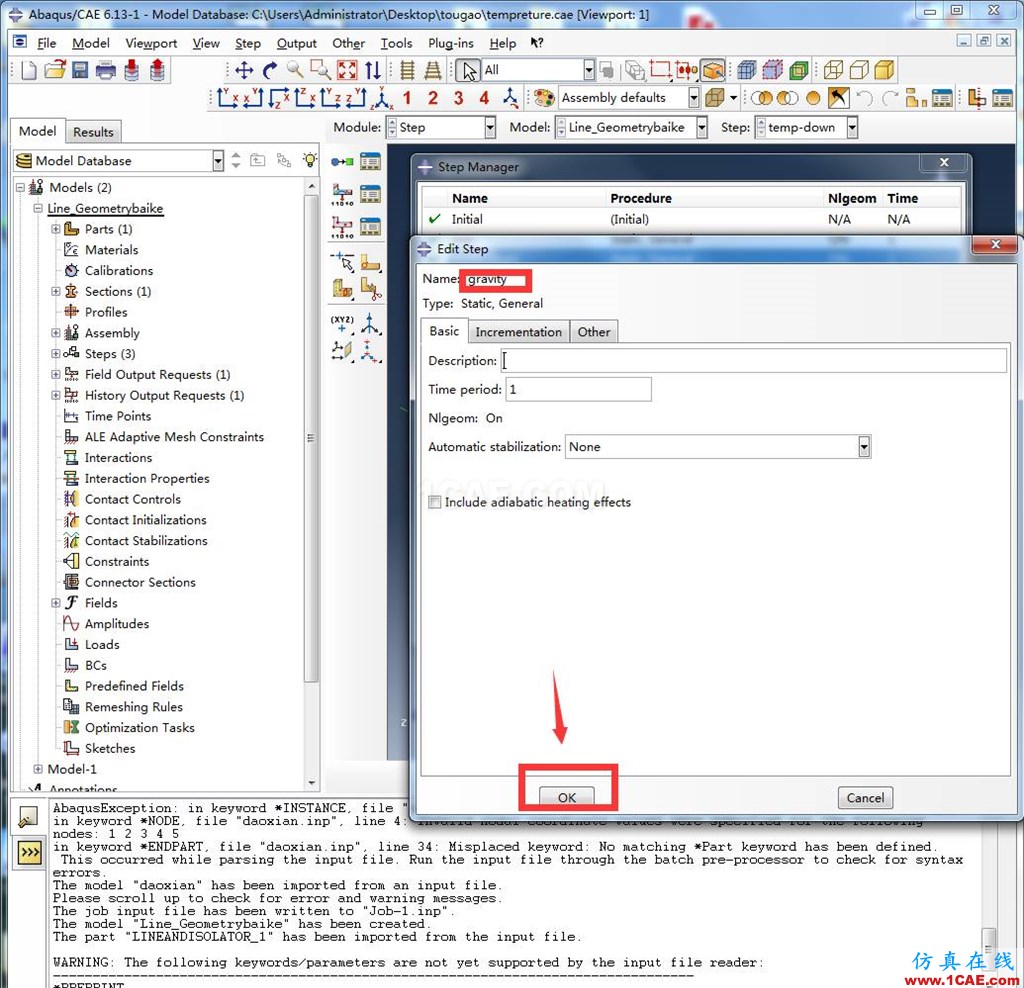Toggle Include adiabatic heating effects checkbox
Screen dimensions: 1024x988
pos(434,502)
